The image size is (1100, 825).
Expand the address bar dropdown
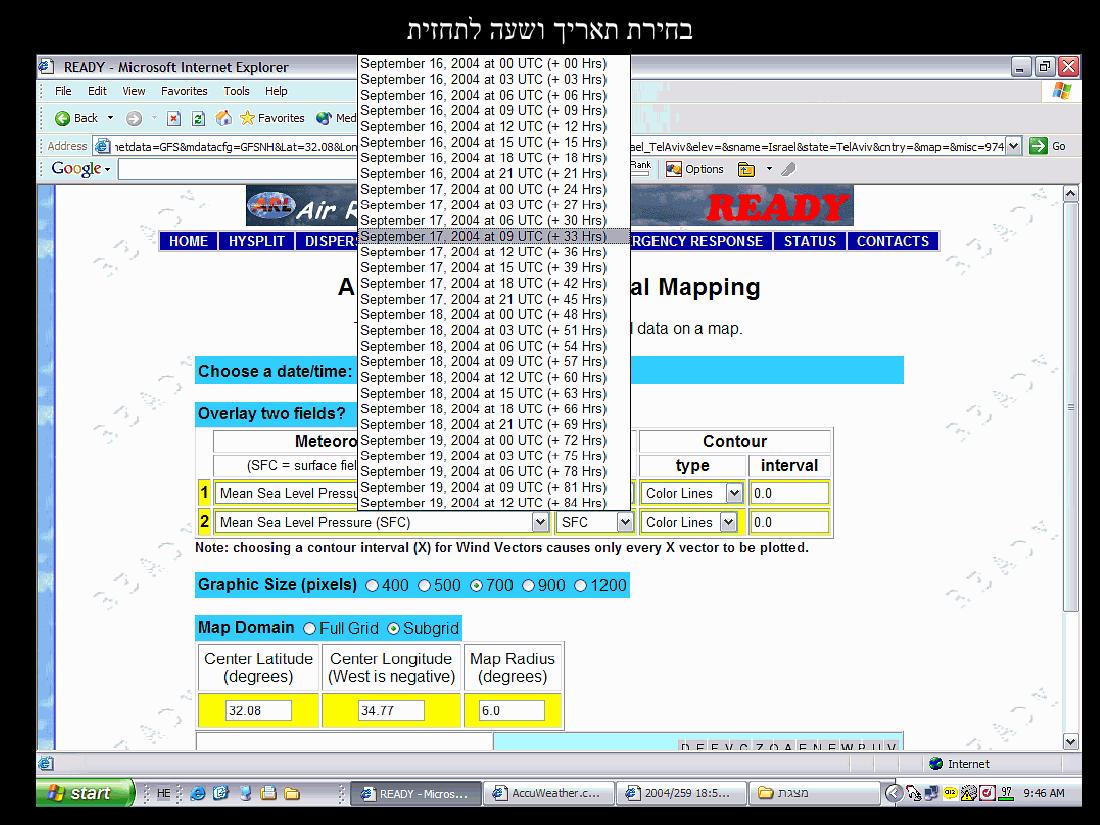[1013, 146]
